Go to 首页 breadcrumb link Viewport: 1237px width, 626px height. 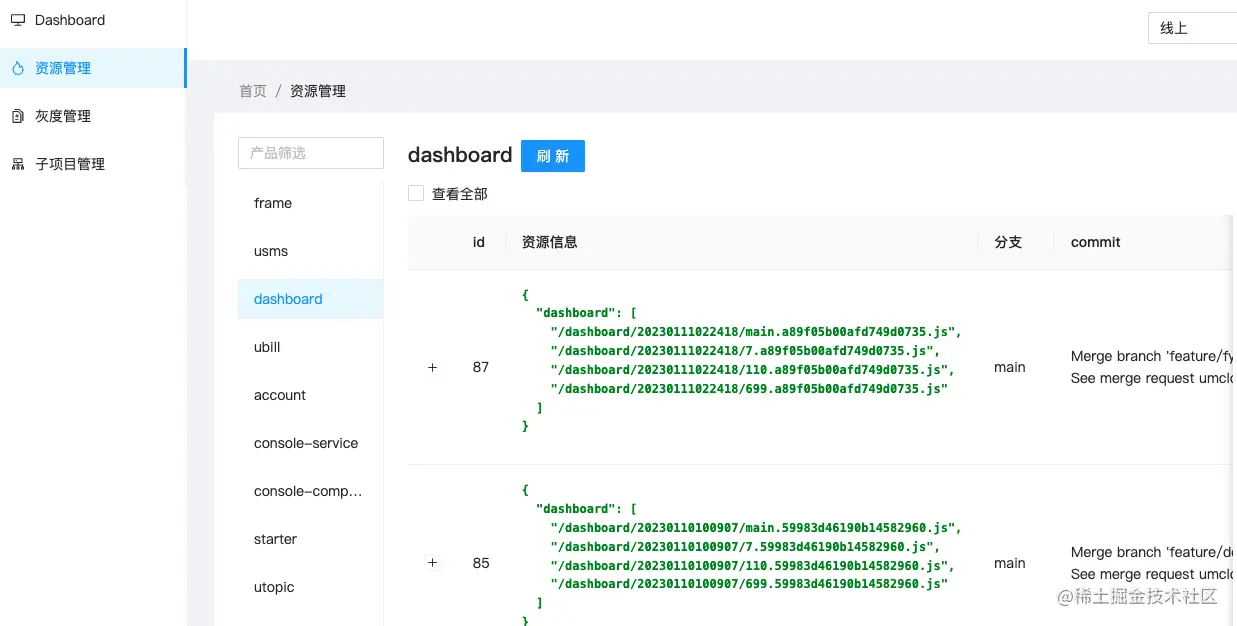coord(253,91)
